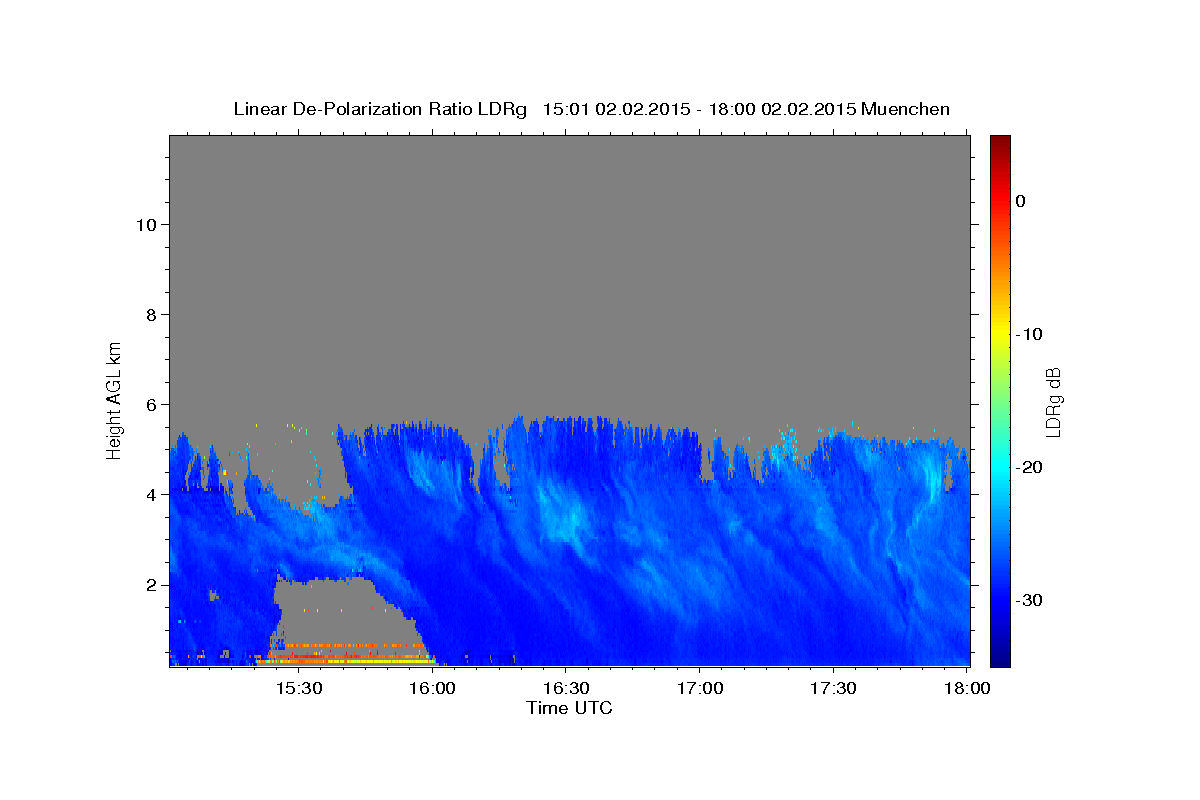
Task: Click the 18:00 time tick label
Action: click(x=966, y=688)
